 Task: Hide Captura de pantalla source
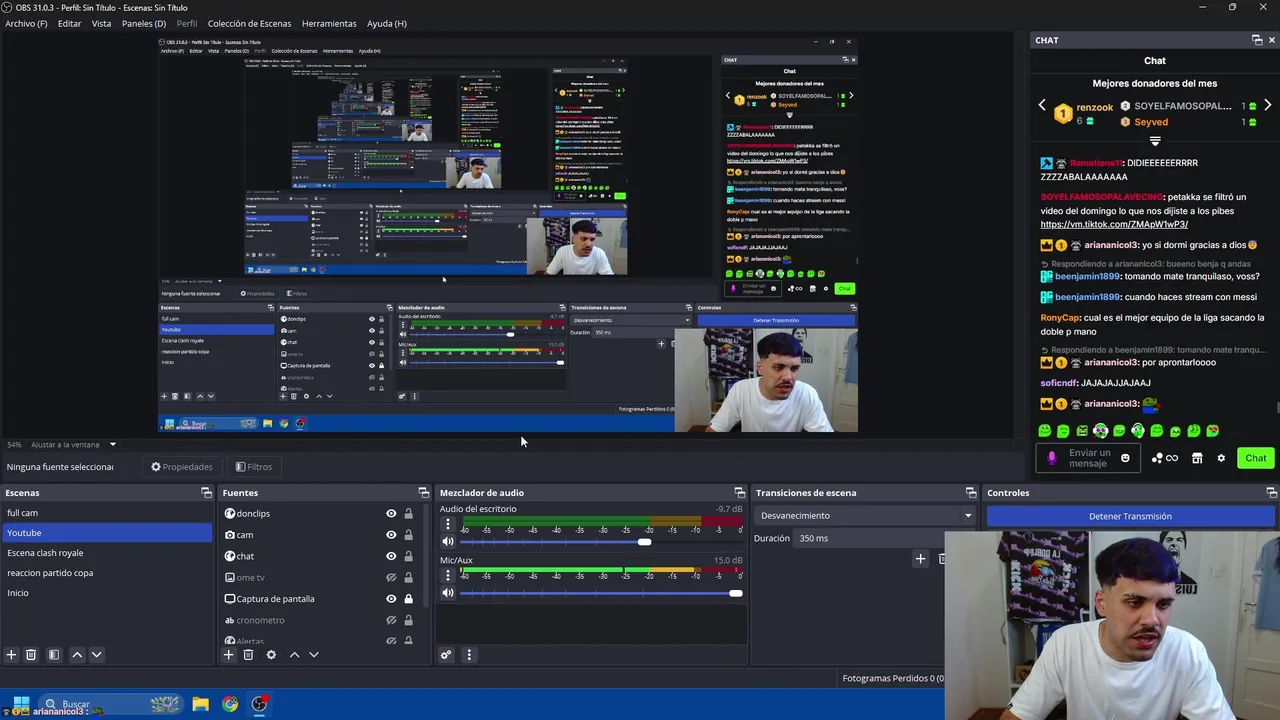click(391, 599)
